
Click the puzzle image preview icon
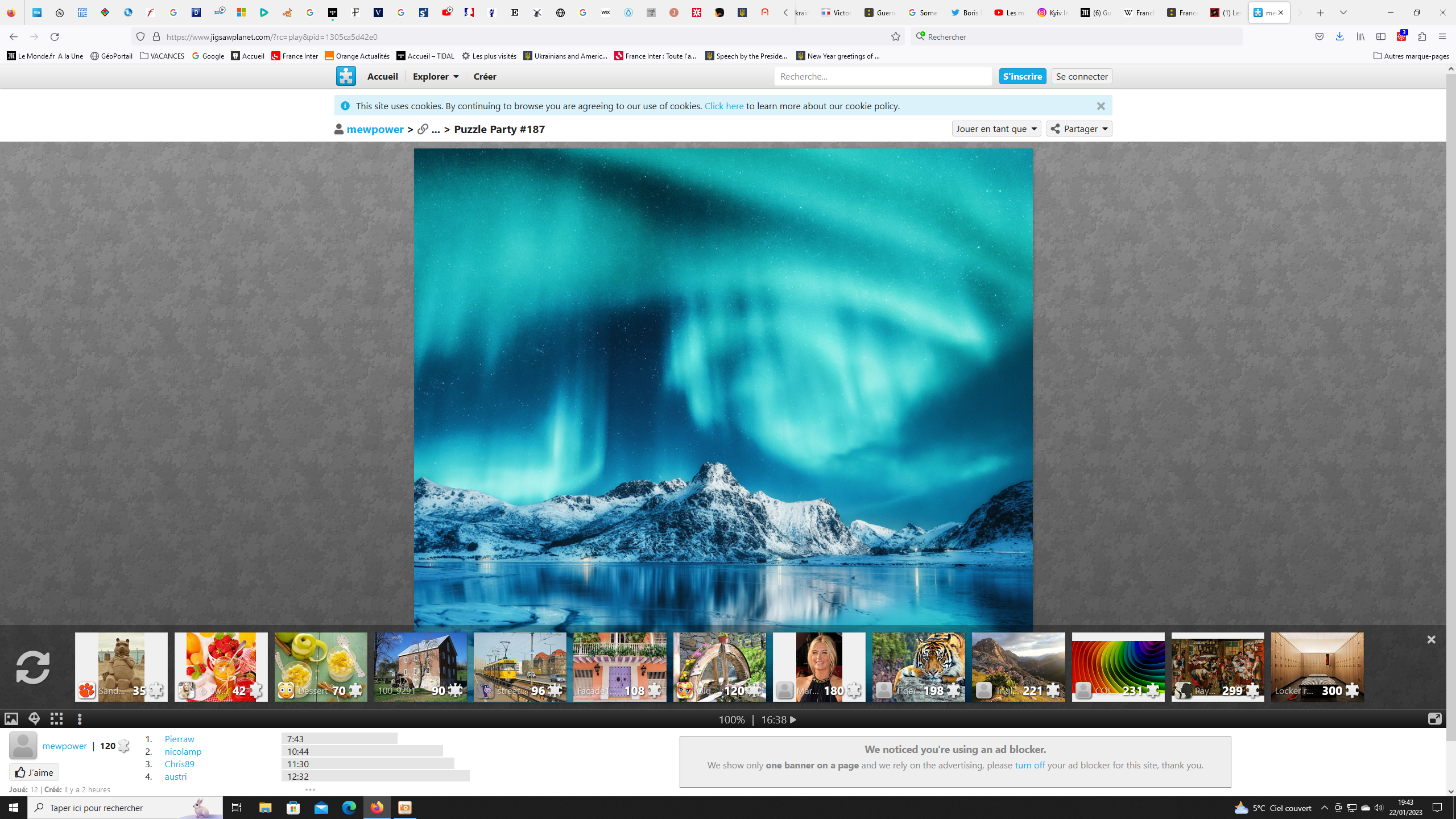pos(11,719)
